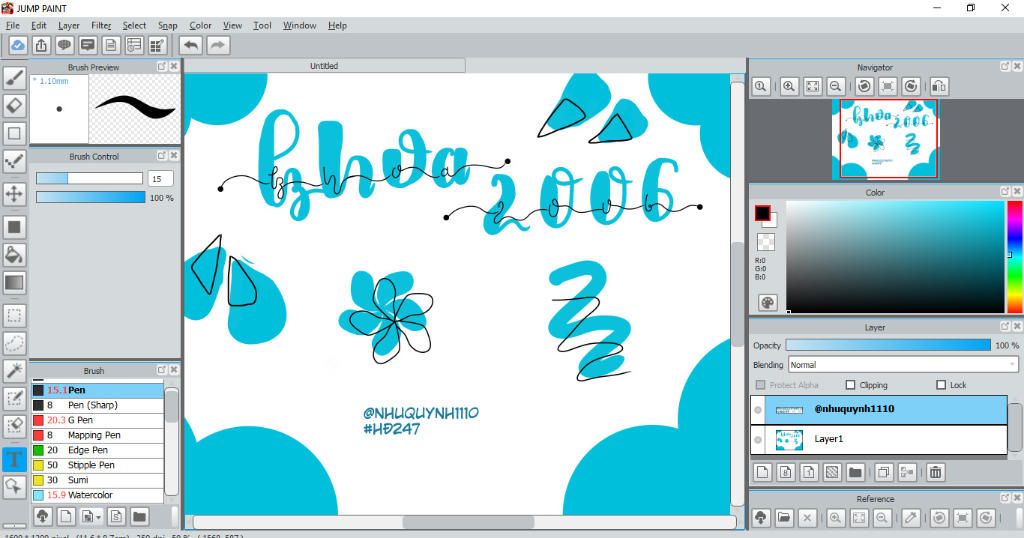This screenshot has width=1024, height=538.
Task: Select the Magic Wand tool
Action: 14,371
